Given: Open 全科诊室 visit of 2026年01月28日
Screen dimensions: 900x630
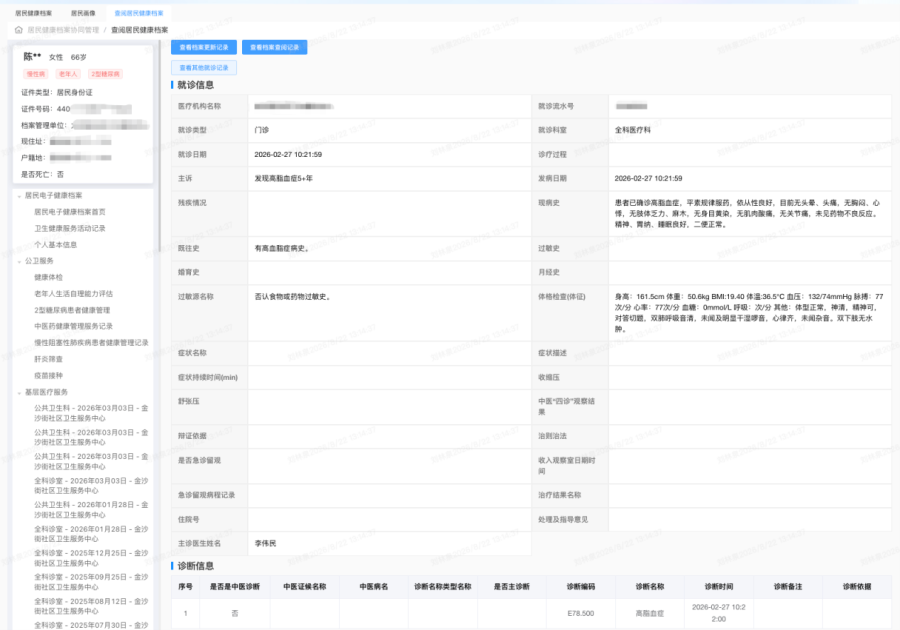Looking at the screenshot, I should [x=91, y=534].
